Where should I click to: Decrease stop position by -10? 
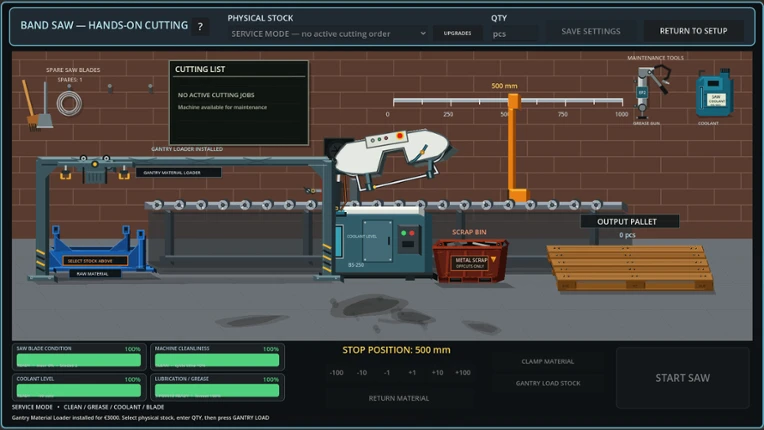point(362,373)
